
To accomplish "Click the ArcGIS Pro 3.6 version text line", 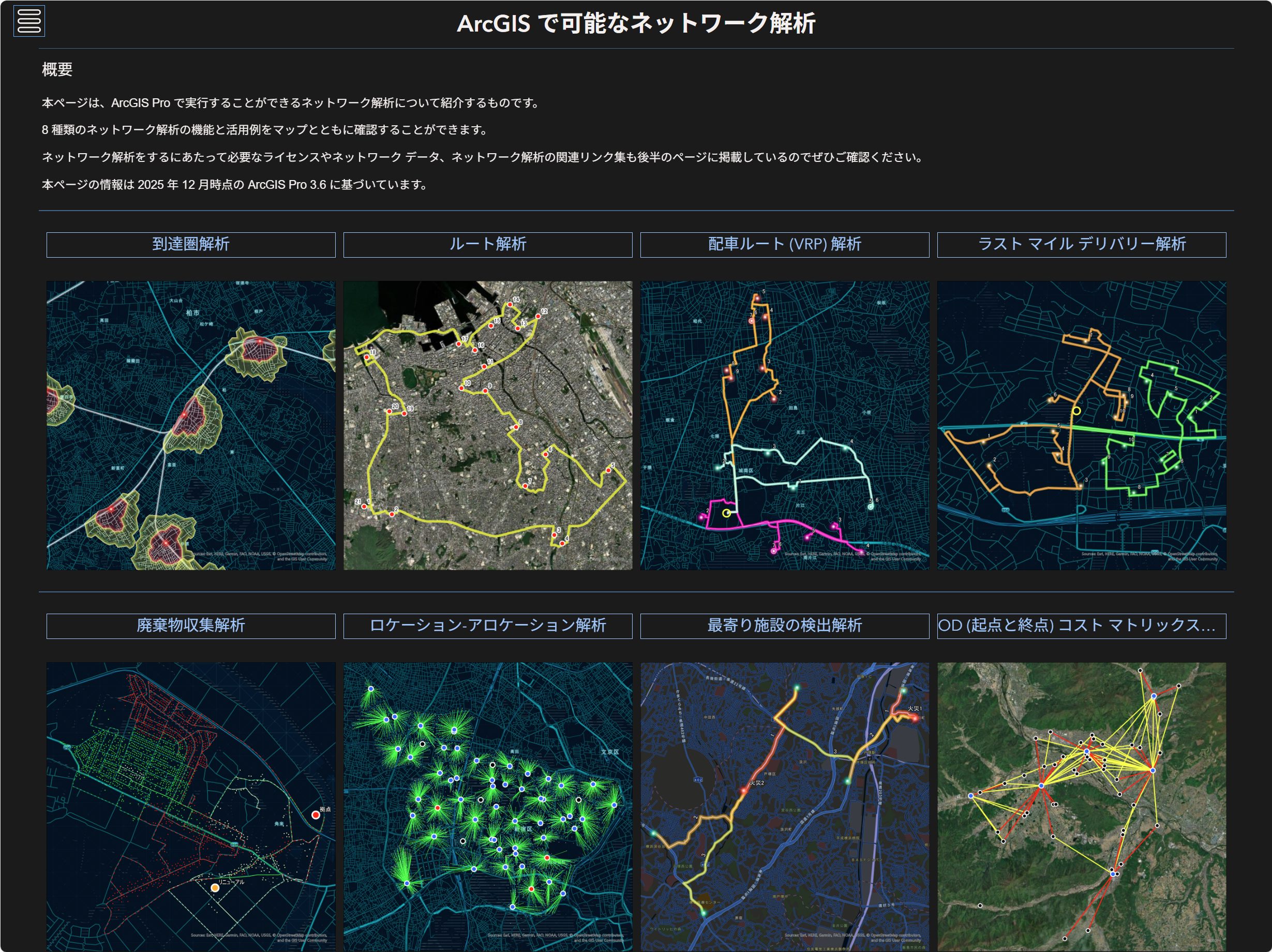I will pos(235,185).
